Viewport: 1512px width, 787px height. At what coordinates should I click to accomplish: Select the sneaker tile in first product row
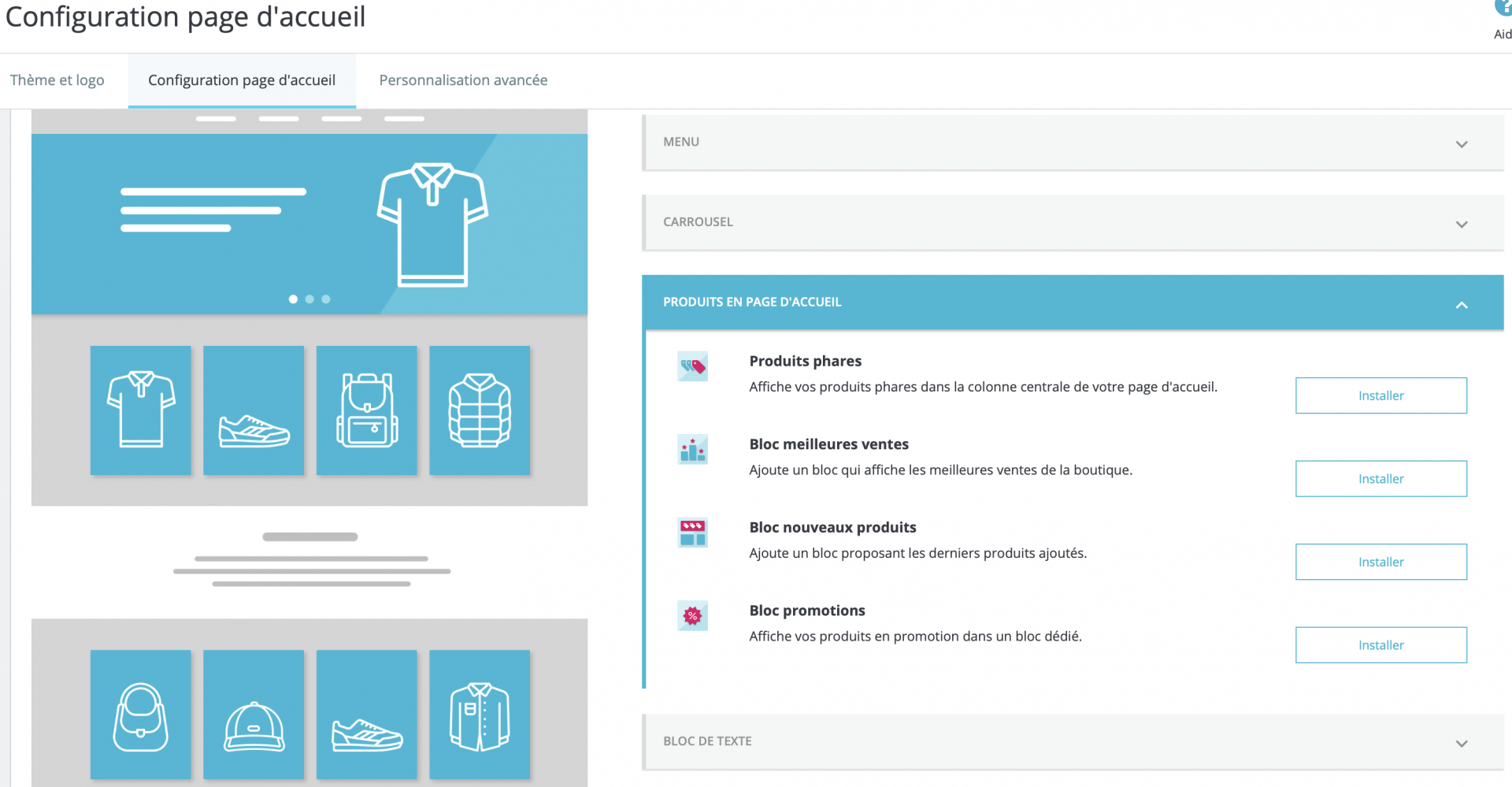pos(254,410)
